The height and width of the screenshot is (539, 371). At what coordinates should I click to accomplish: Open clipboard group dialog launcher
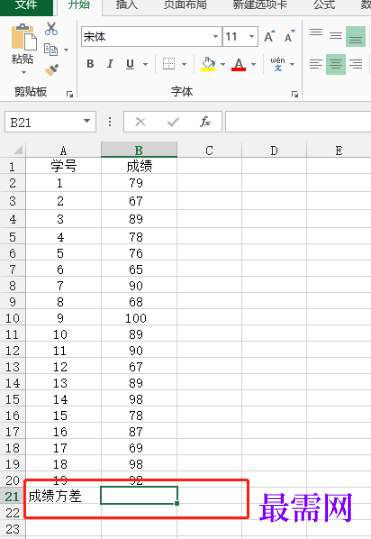pos(70,94)
